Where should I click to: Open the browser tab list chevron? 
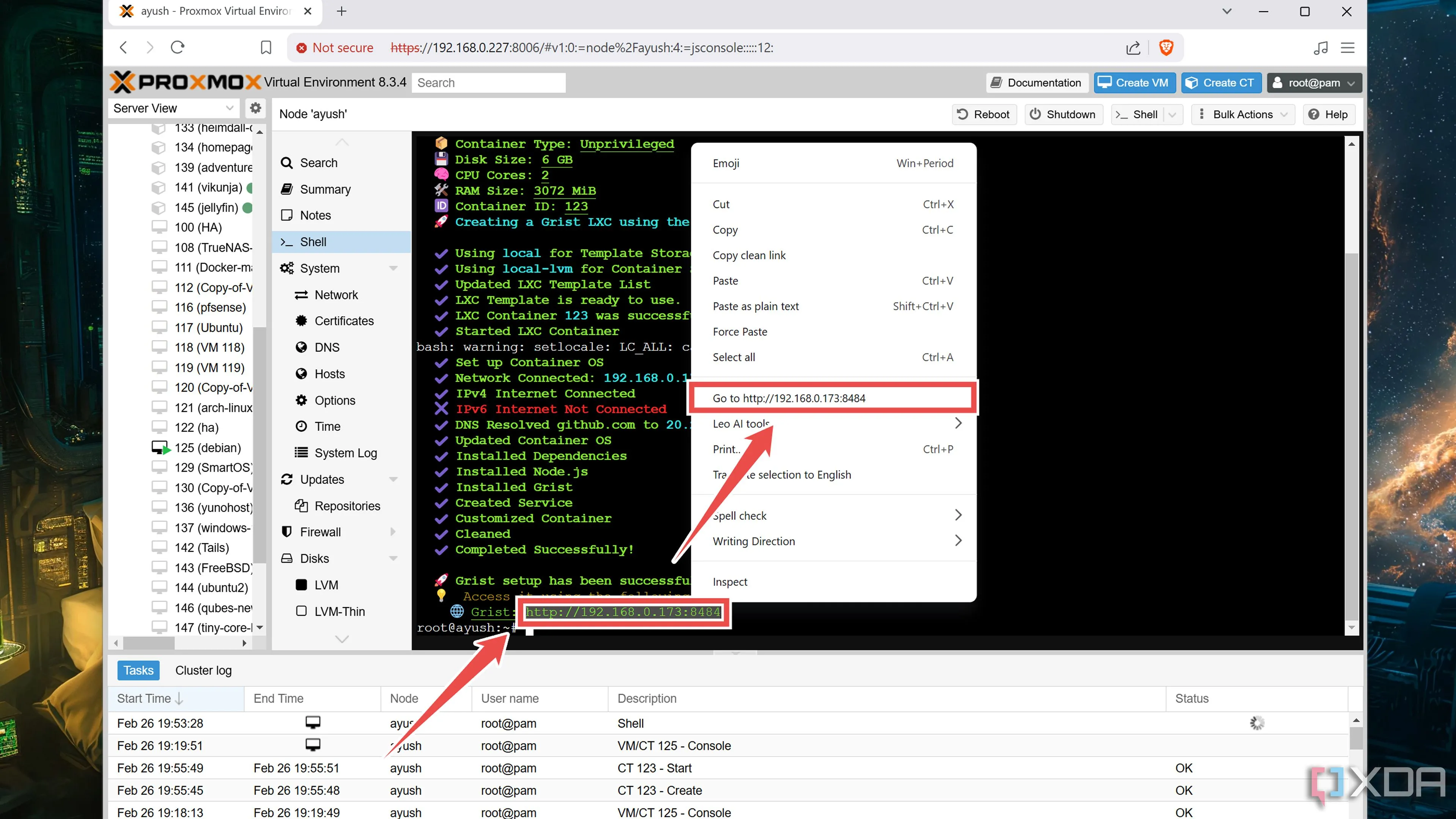1227,11
